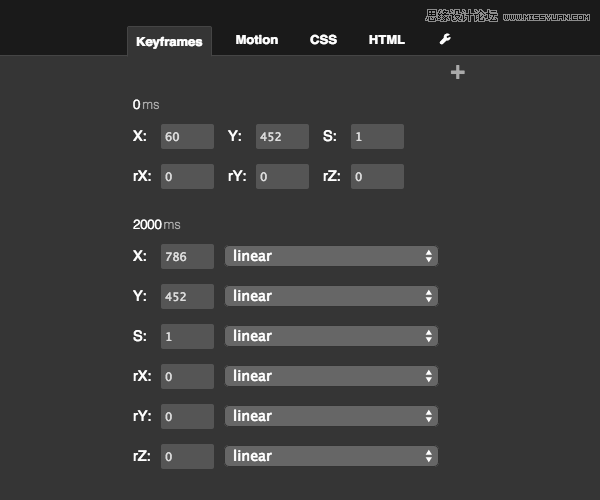Image resolution: width=600 pixels, height=500 pixels.
Task: Focus Y field in 0ms keyframe
Action: pyautogui.click(x=282, y=136)
